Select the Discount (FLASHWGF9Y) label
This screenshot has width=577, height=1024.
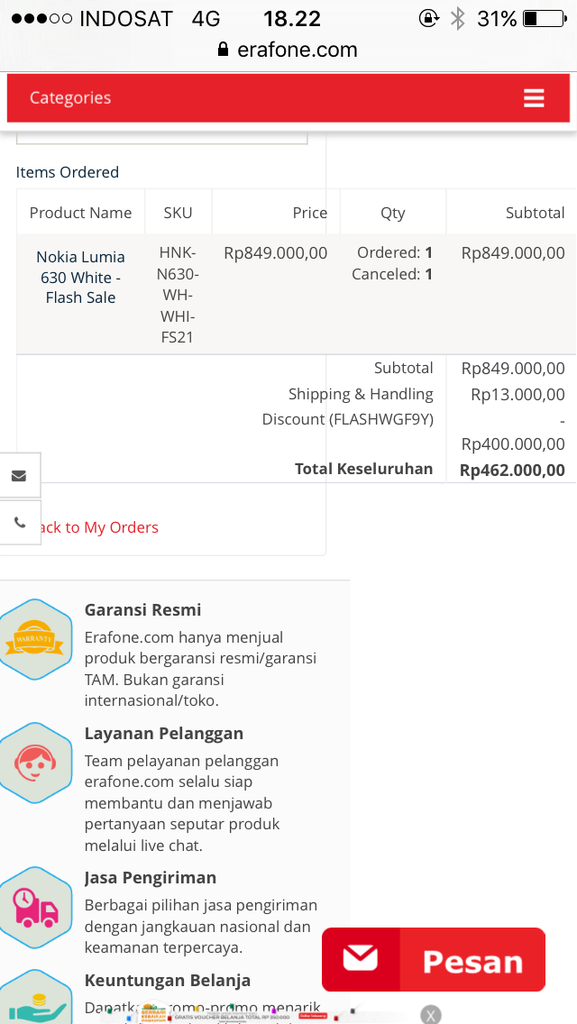[x=348, y=419]
